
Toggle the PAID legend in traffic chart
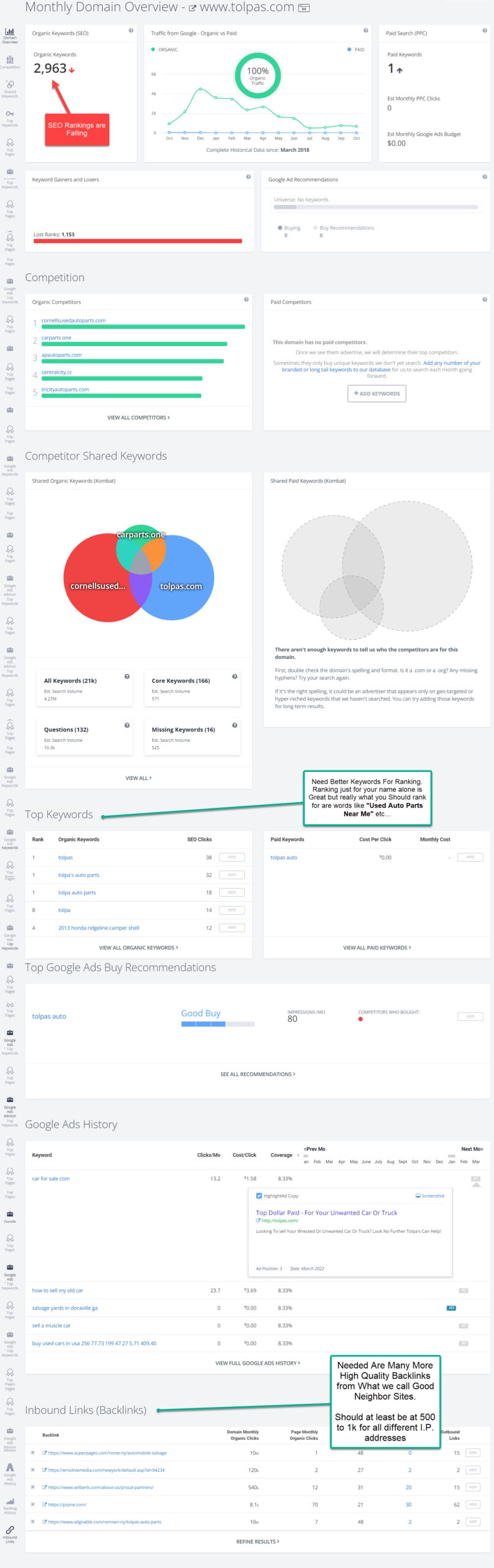tap(355, 50)
